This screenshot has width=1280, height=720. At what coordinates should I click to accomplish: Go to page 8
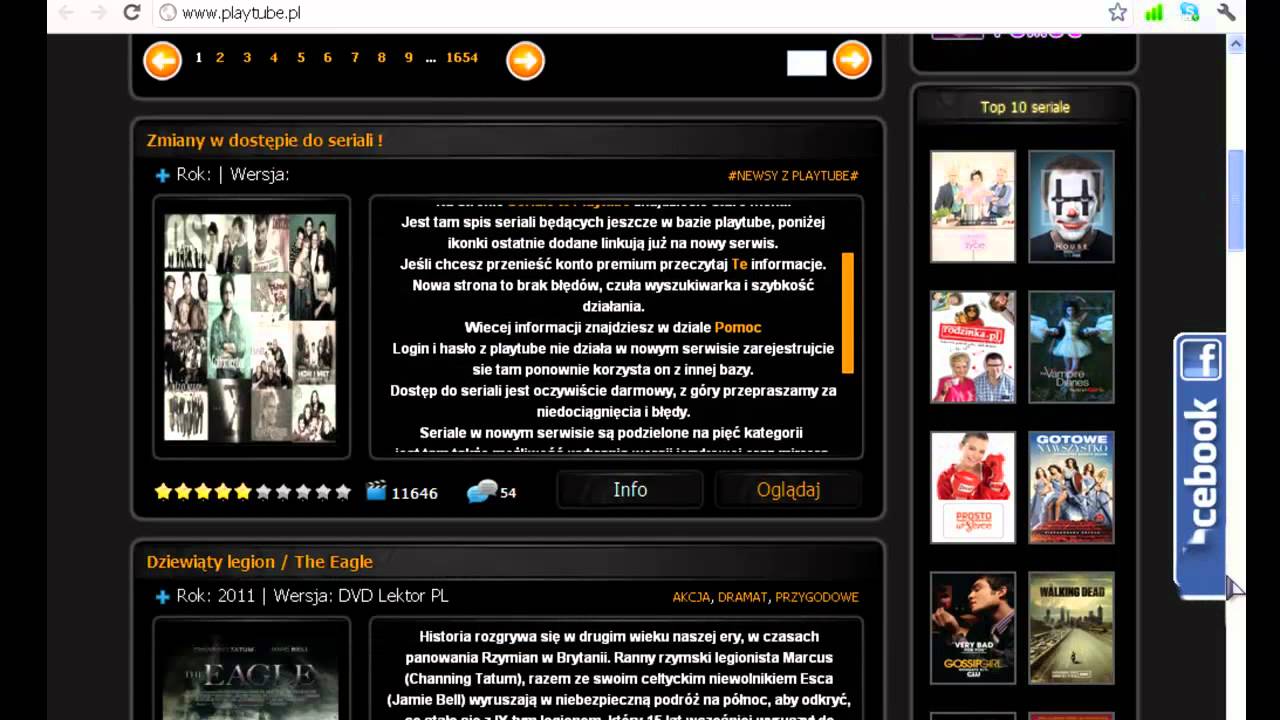point(381,58)
